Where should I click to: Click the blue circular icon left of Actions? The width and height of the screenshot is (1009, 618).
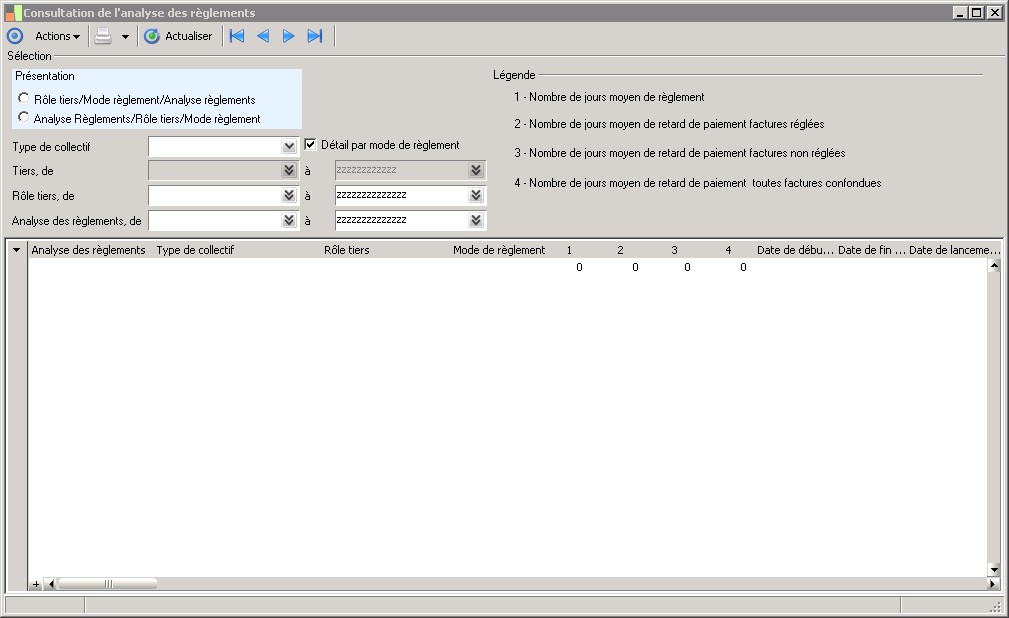(15, 36)
